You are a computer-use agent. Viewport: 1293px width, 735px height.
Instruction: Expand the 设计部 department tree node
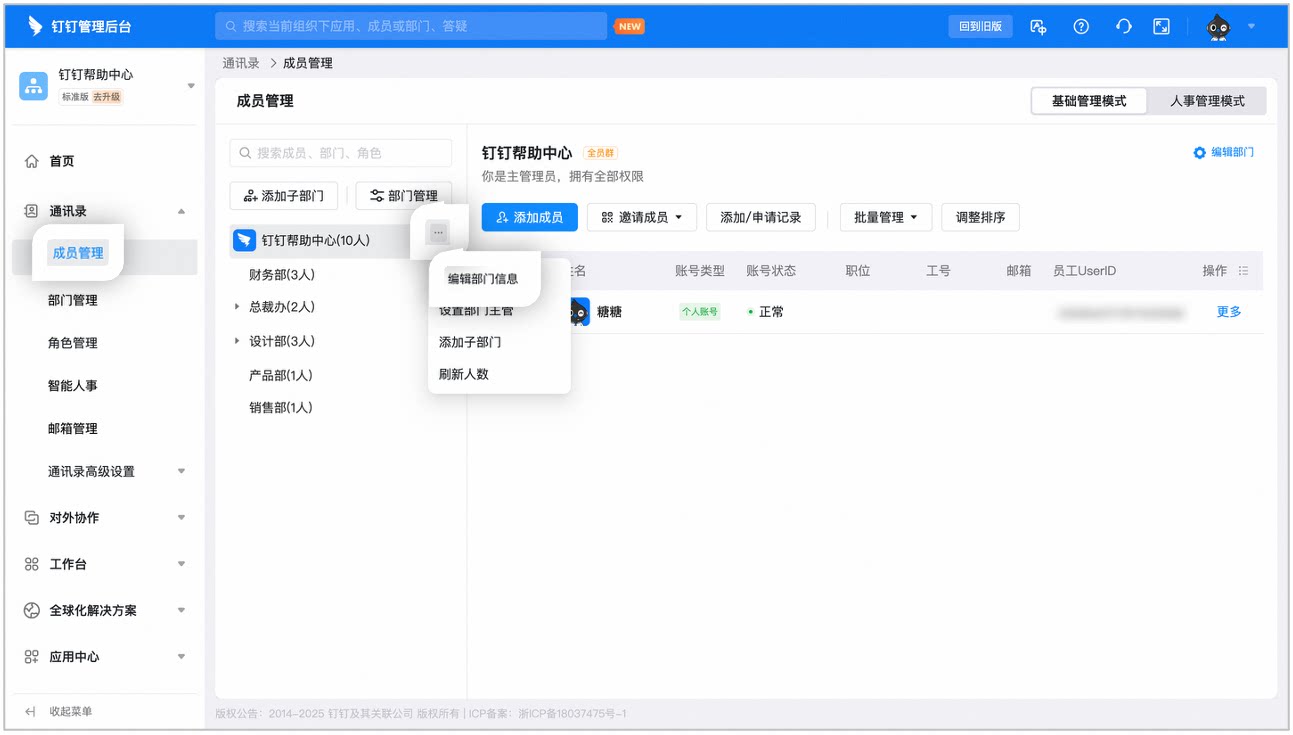(237, 341)
